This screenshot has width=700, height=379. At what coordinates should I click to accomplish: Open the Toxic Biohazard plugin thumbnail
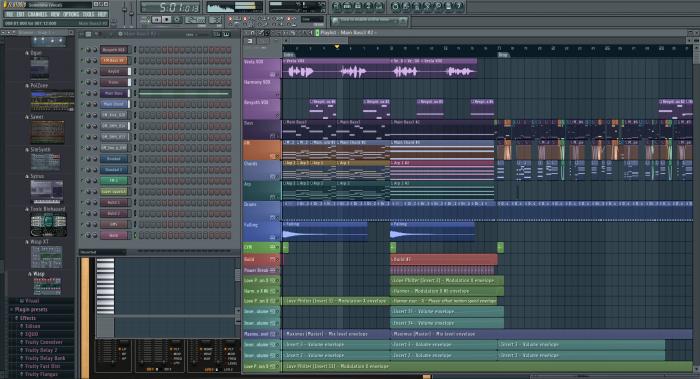[x=48, y=225]
